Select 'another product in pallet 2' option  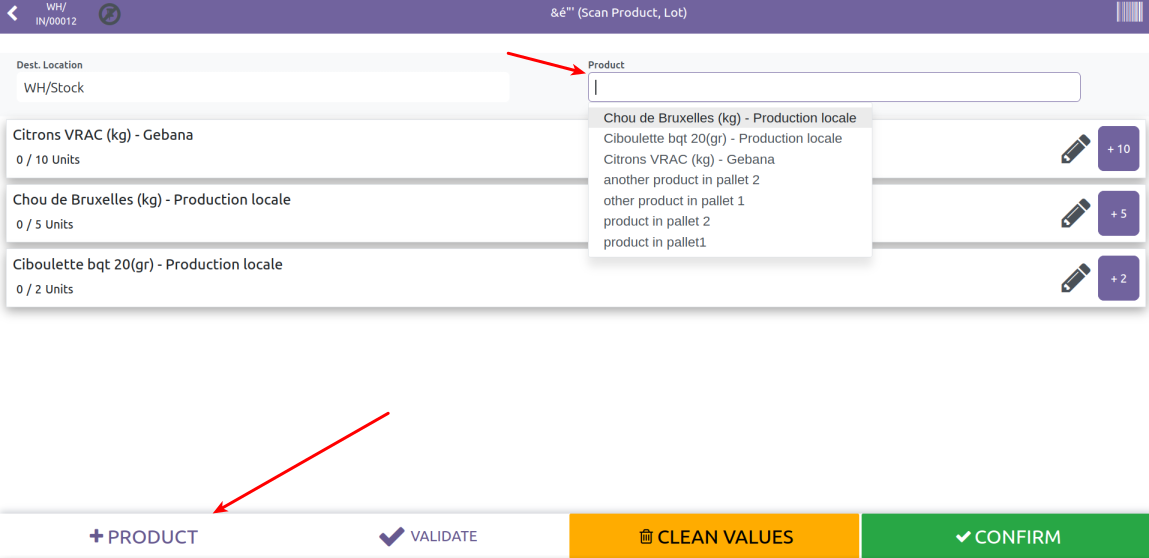(x=681, y=180)
